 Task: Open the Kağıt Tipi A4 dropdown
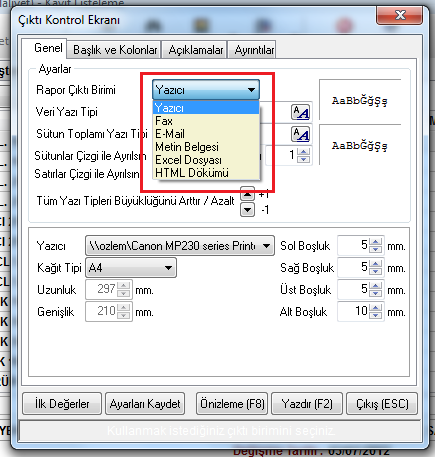(x=131, y=267)
